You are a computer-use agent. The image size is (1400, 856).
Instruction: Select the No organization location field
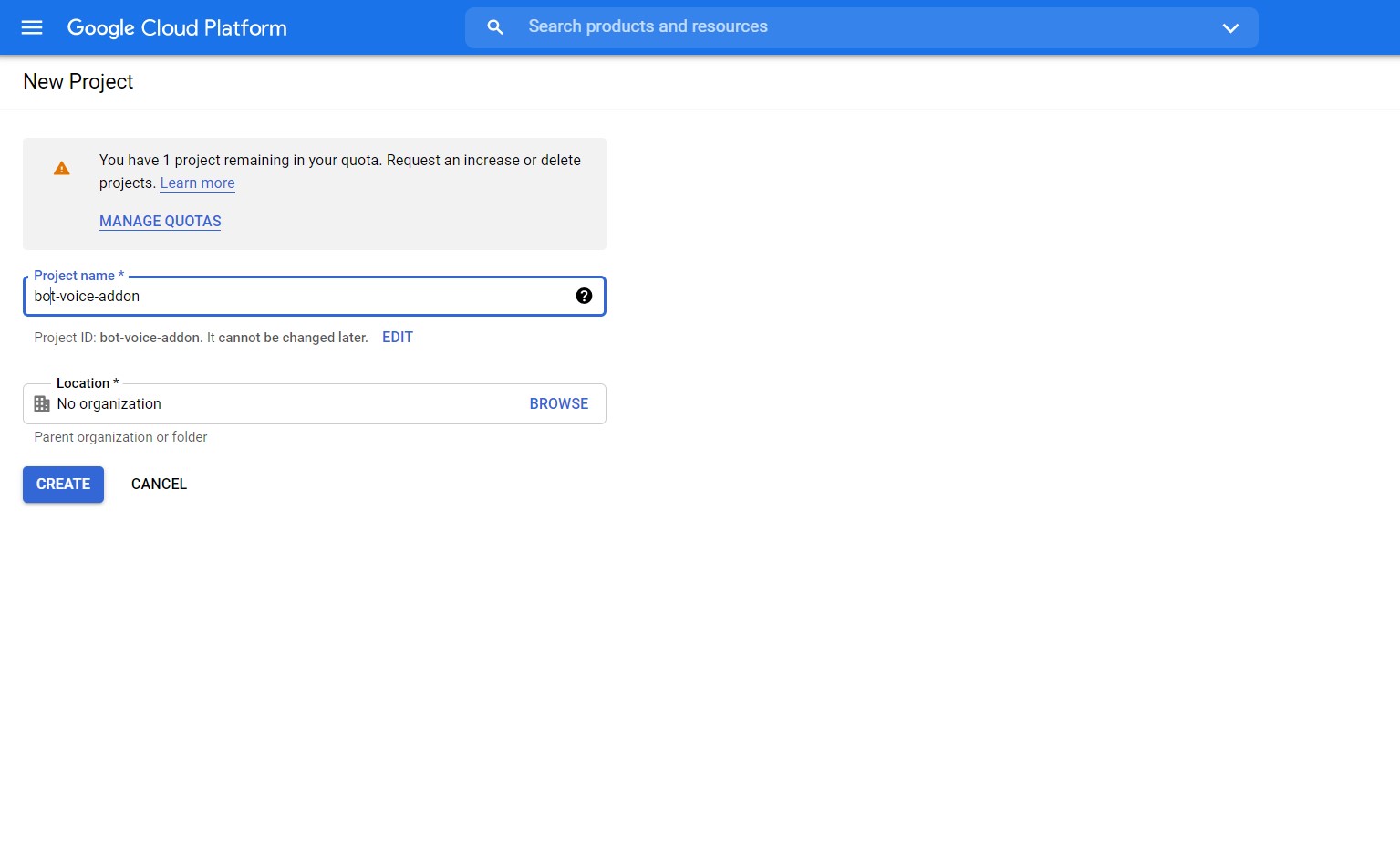coord(274,404)
